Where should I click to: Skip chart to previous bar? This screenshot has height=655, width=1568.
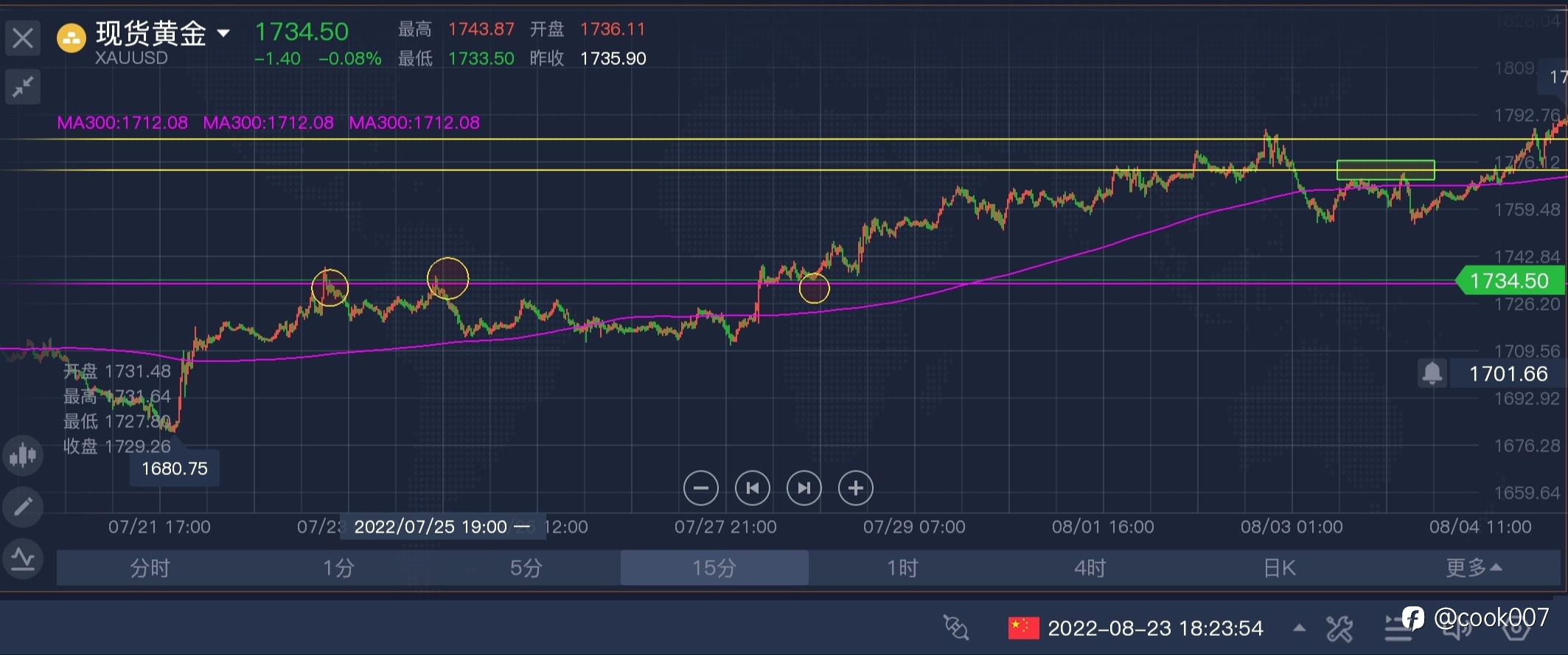752,488
